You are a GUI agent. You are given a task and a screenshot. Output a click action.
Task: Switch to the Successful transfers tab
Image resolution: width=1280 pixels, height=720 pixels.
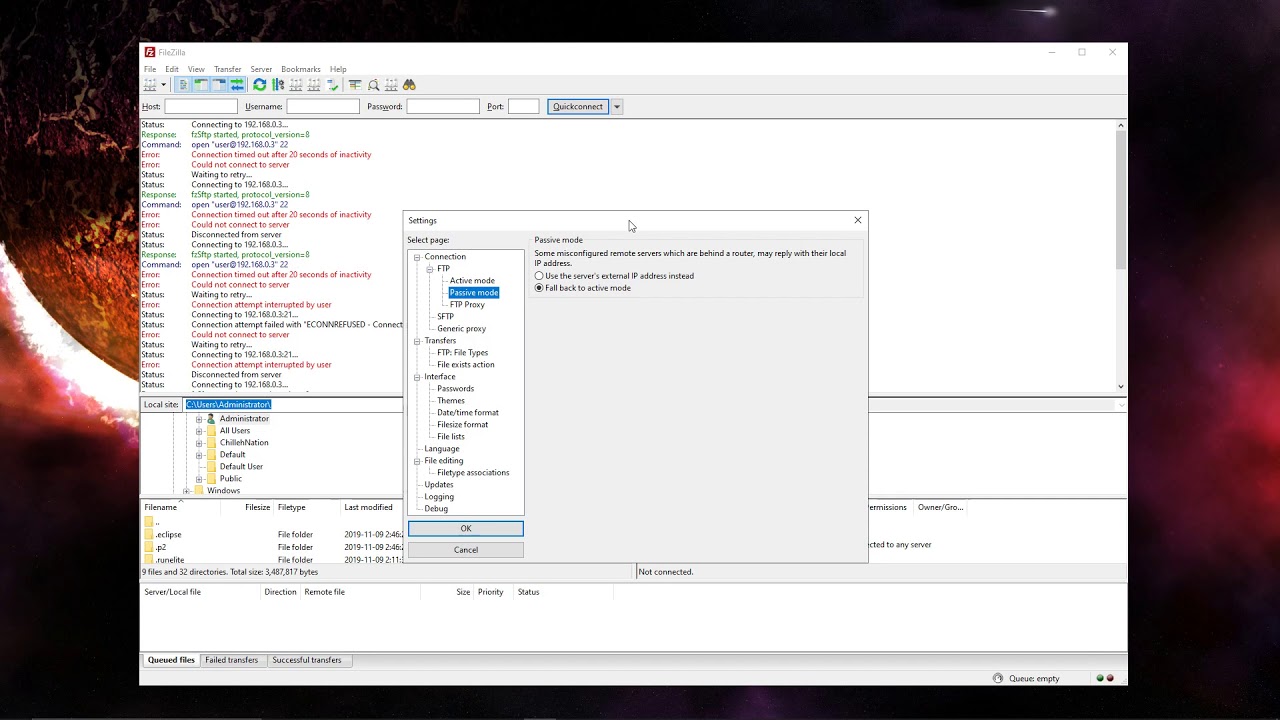click(x=307, y=660)
